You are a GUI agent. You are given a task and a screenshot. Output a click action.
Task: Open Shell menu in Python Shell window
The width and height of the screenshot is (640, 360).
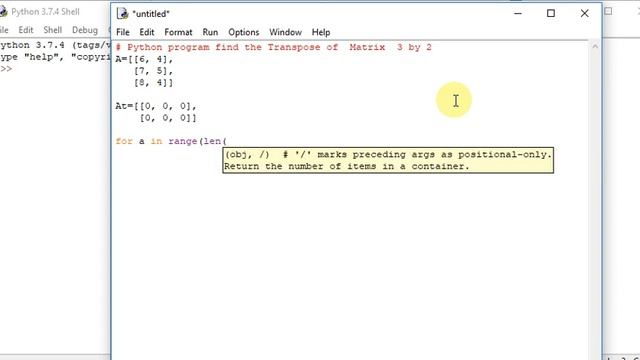click(53, 30)
